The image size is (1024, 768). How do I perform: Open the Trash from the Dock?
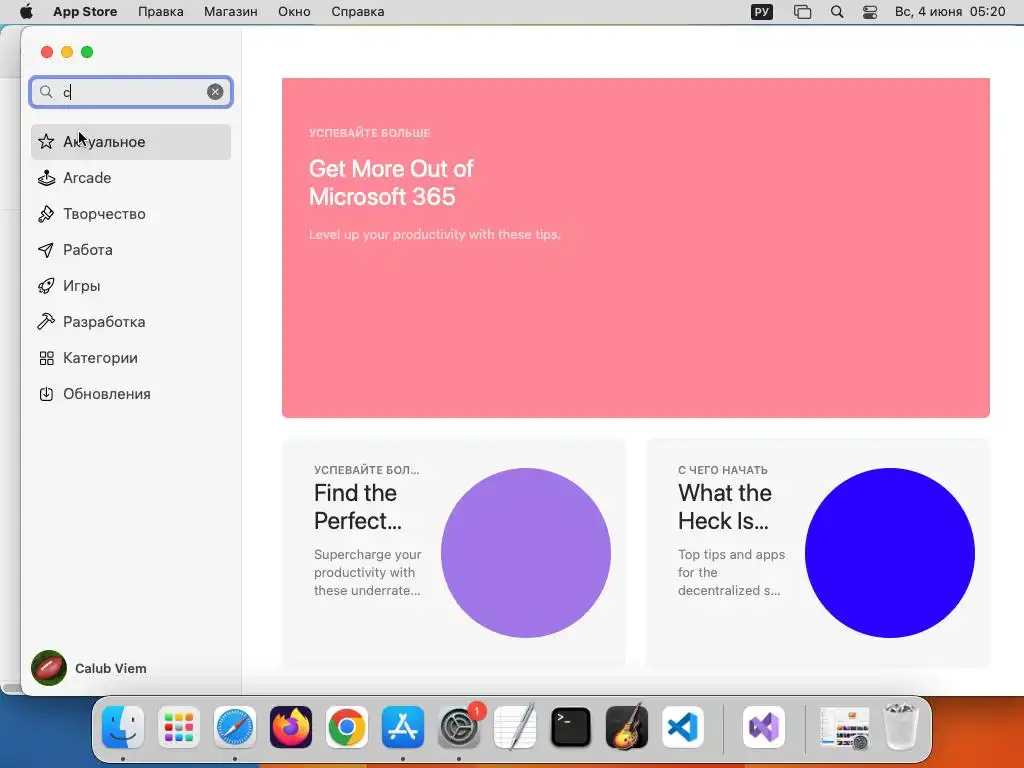coord(901,727)
